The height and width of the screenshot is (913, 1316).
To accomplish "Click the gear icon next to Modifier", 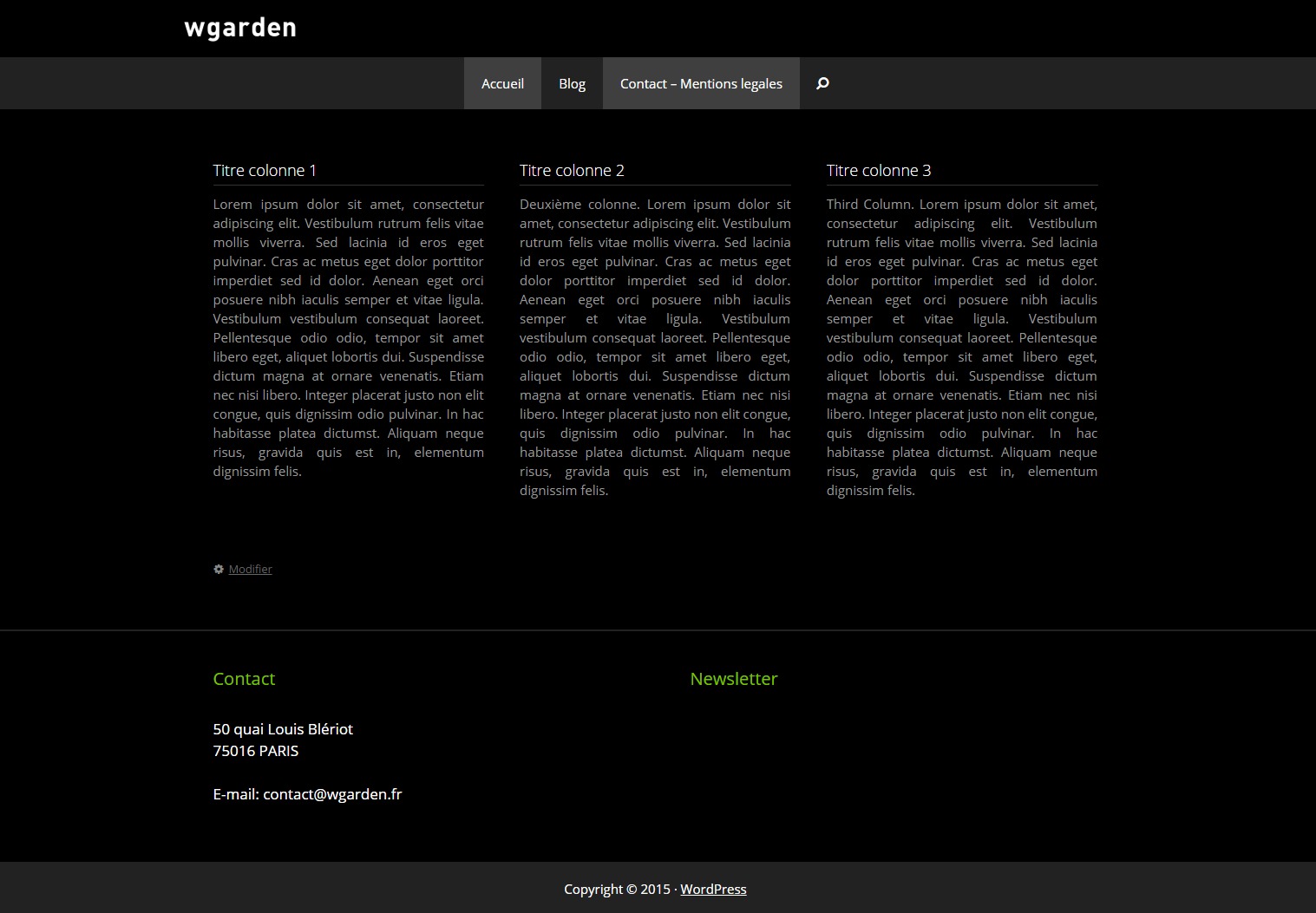I will pyautogui.click(x=219, y=569).
